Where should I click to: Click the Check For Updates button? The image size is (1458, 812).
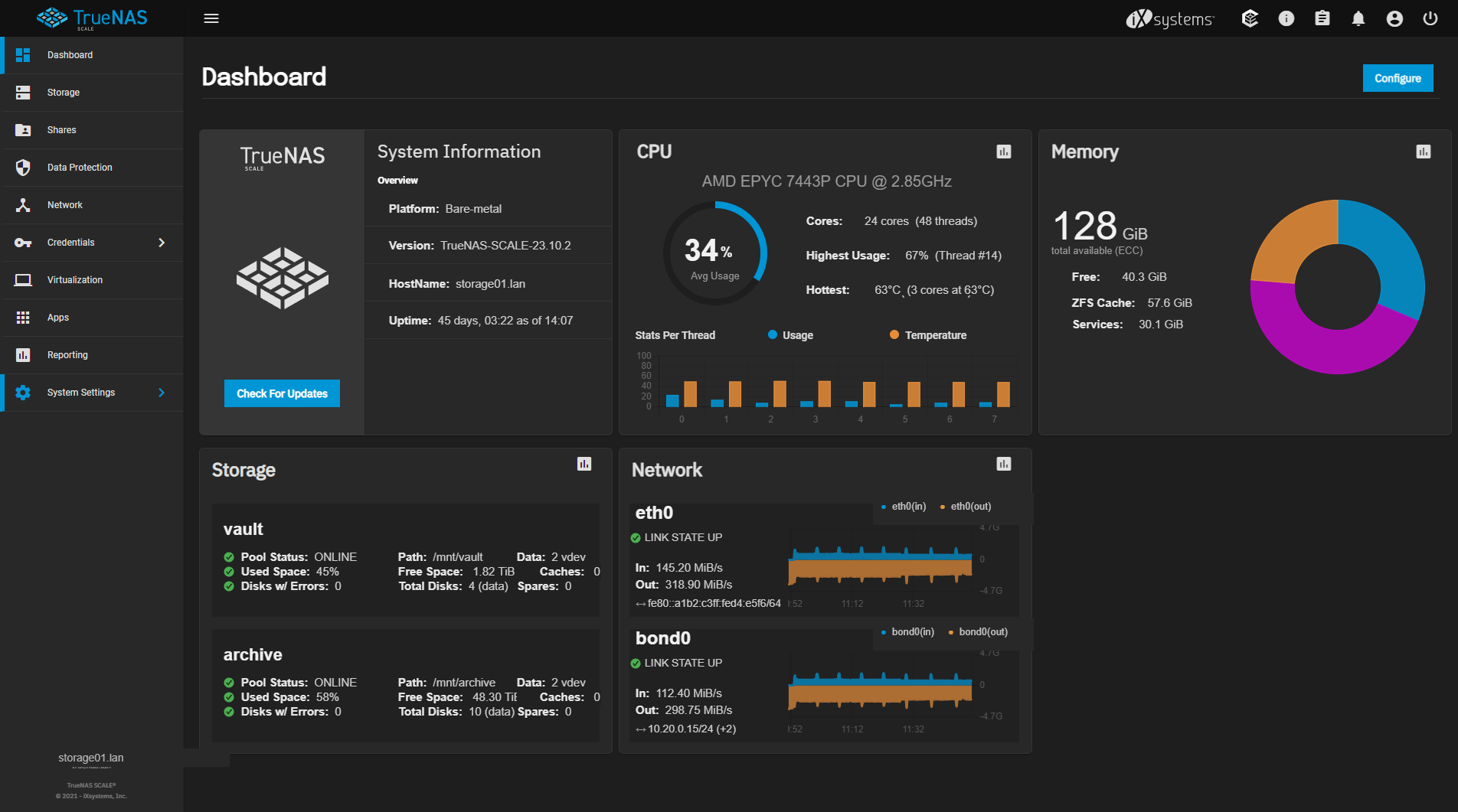282,393
